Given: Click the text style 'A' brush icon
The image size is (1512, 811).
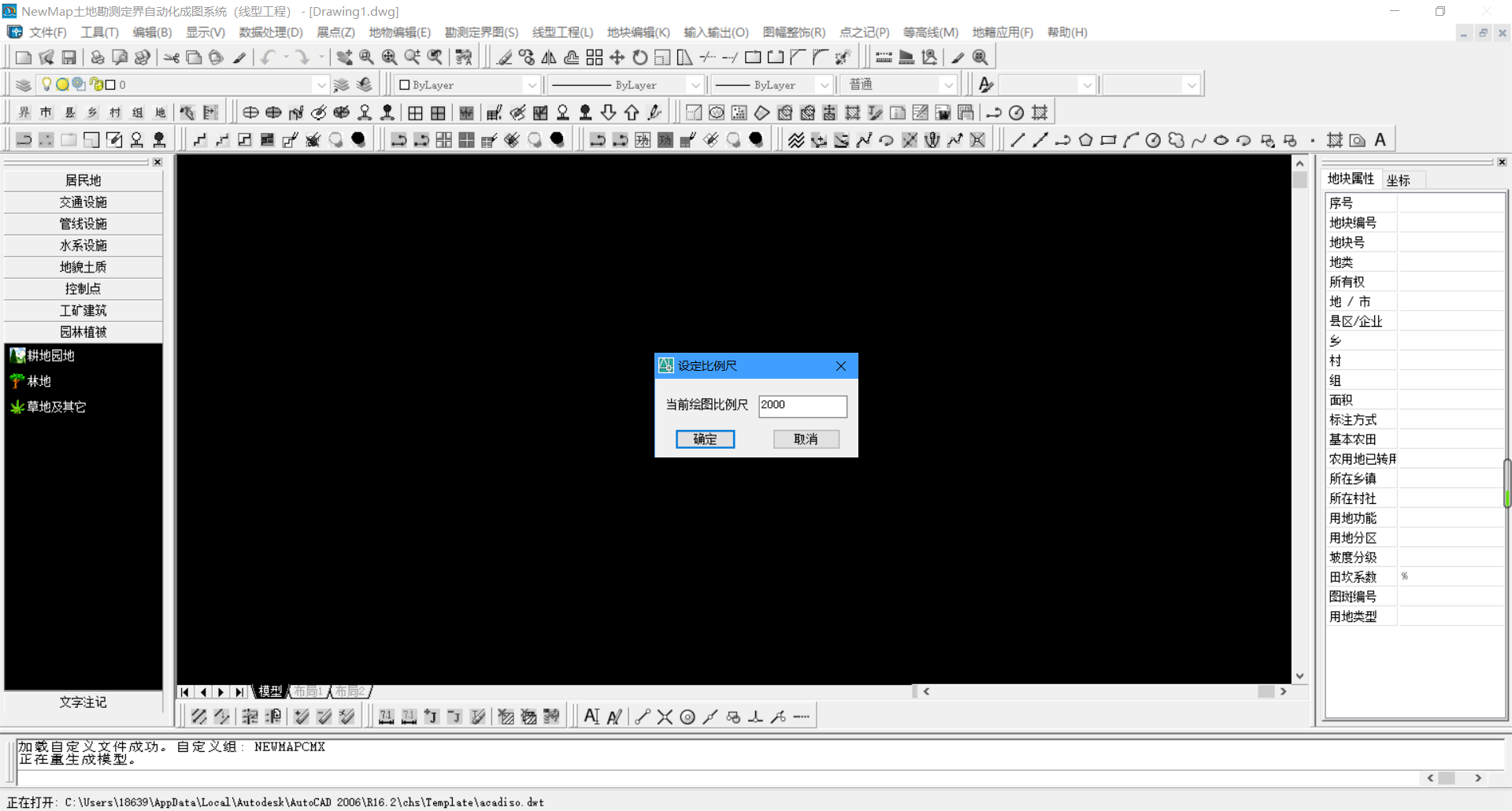Looking at the screenshot, I should [x=986, y=84].
